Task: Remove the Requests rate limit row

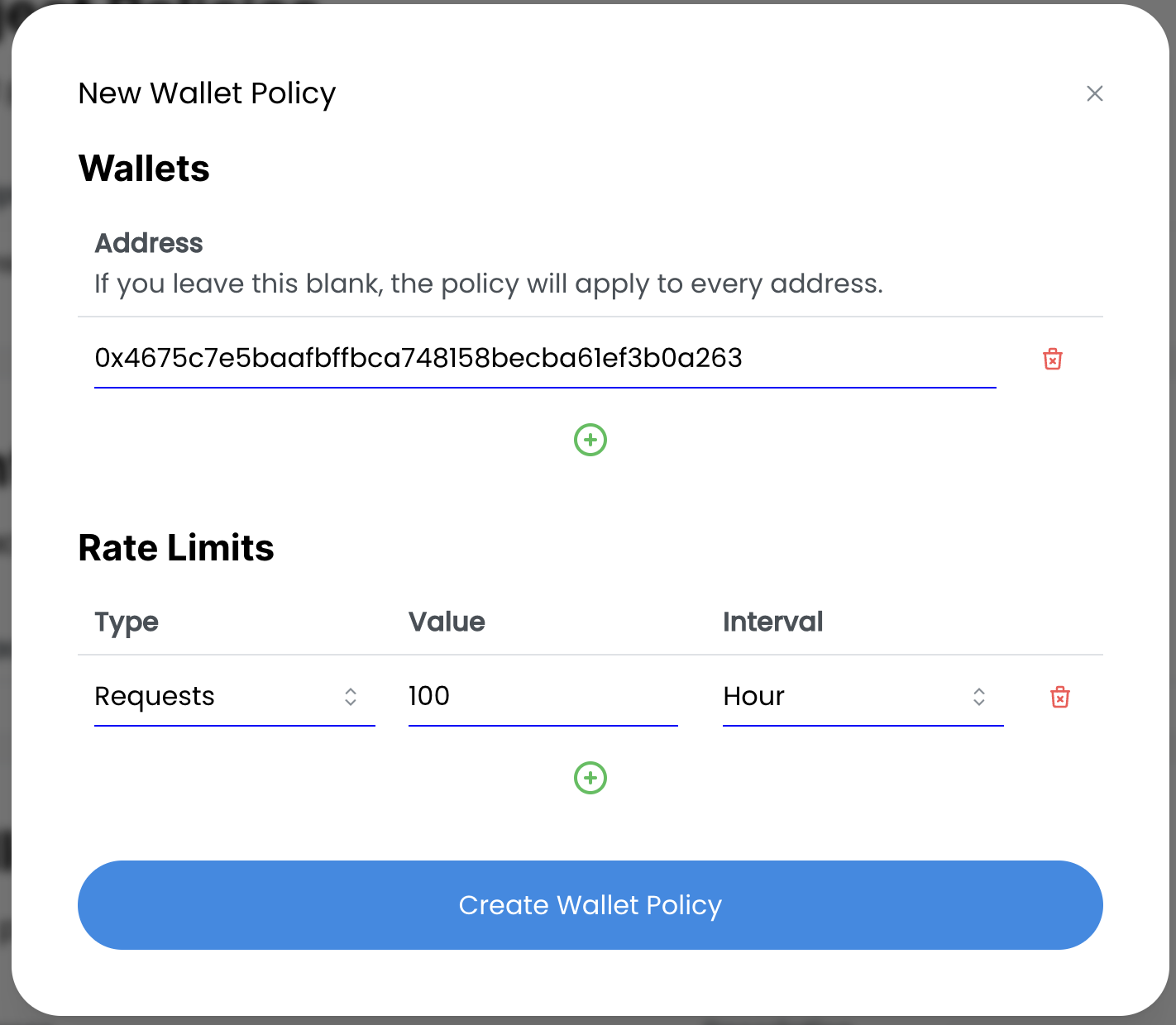Action: coord(1059,697)
